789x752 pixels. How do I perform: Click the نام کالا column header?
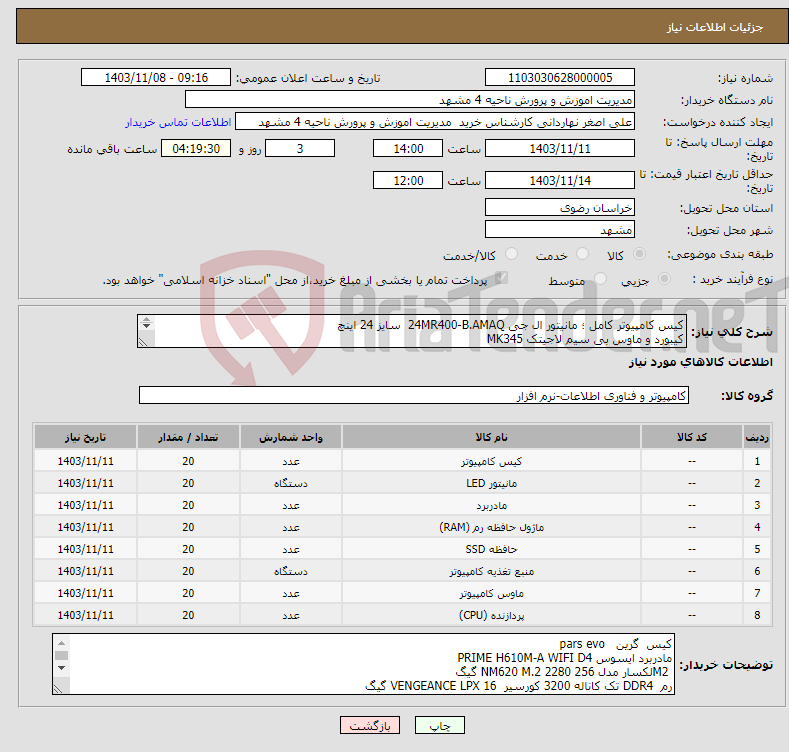coord(497,439)
